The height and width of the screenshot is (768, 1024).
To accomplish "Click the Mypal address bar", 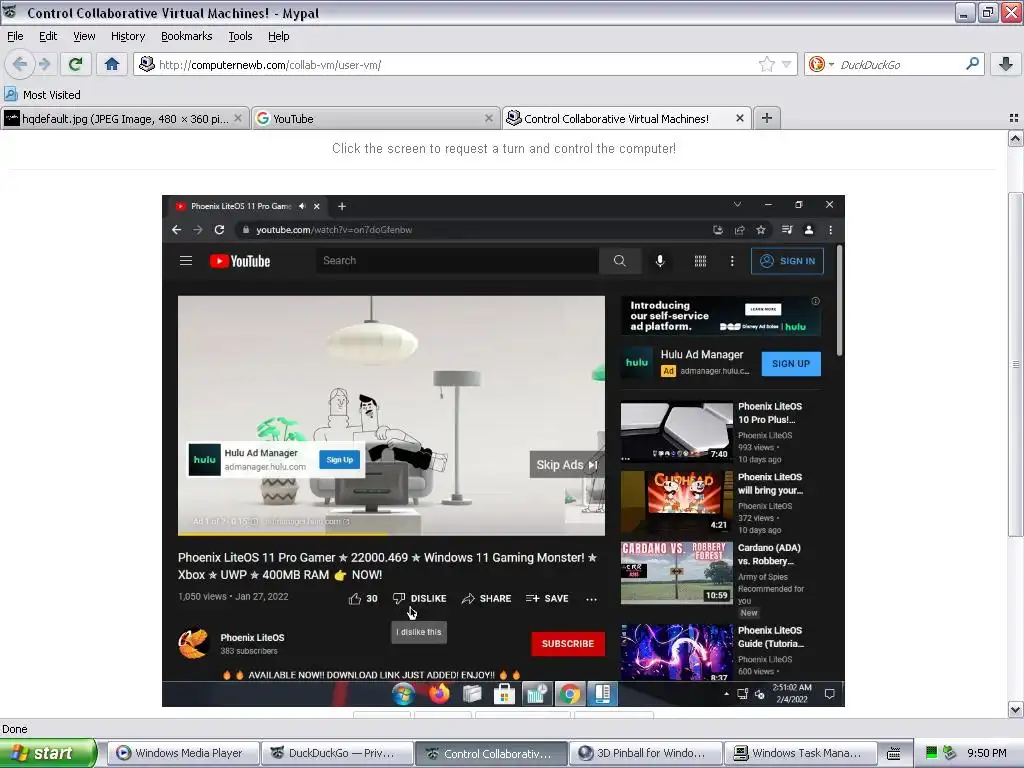I will click(457, 65).
